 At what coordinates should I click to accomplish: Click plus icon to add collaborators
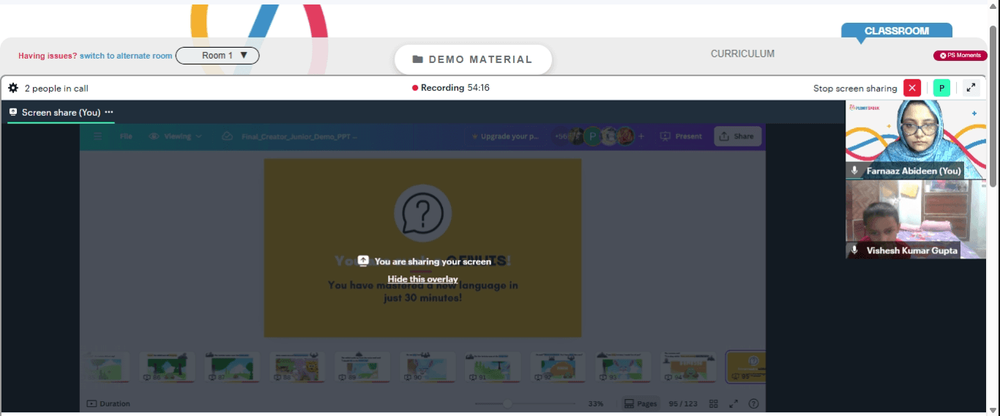(x=641, y=137)
